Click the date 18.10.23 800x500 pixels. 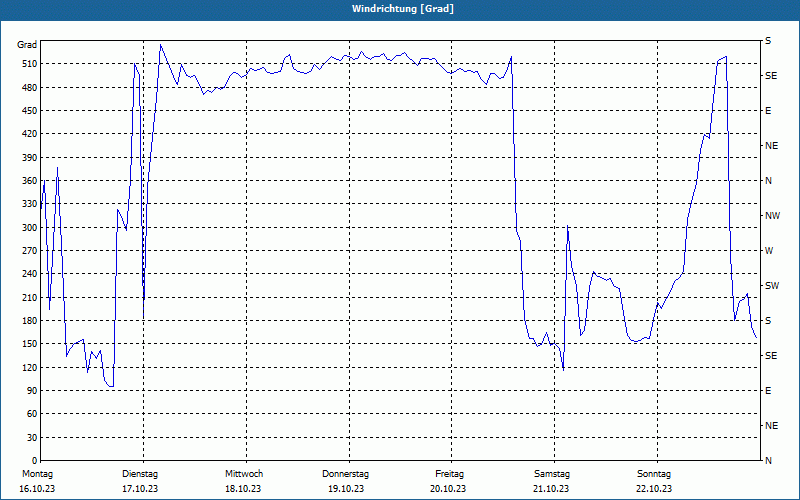[x=243, y=489]
